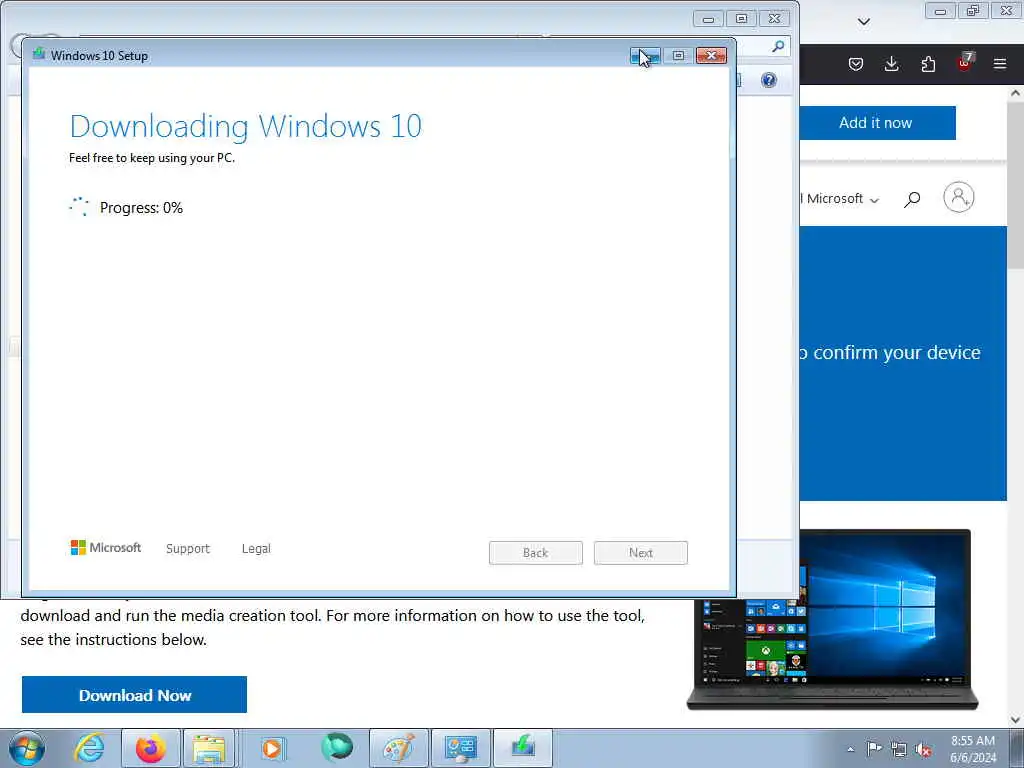Click the Download Now button
The image size is (1024, 768).
click(x=135, y=695)
